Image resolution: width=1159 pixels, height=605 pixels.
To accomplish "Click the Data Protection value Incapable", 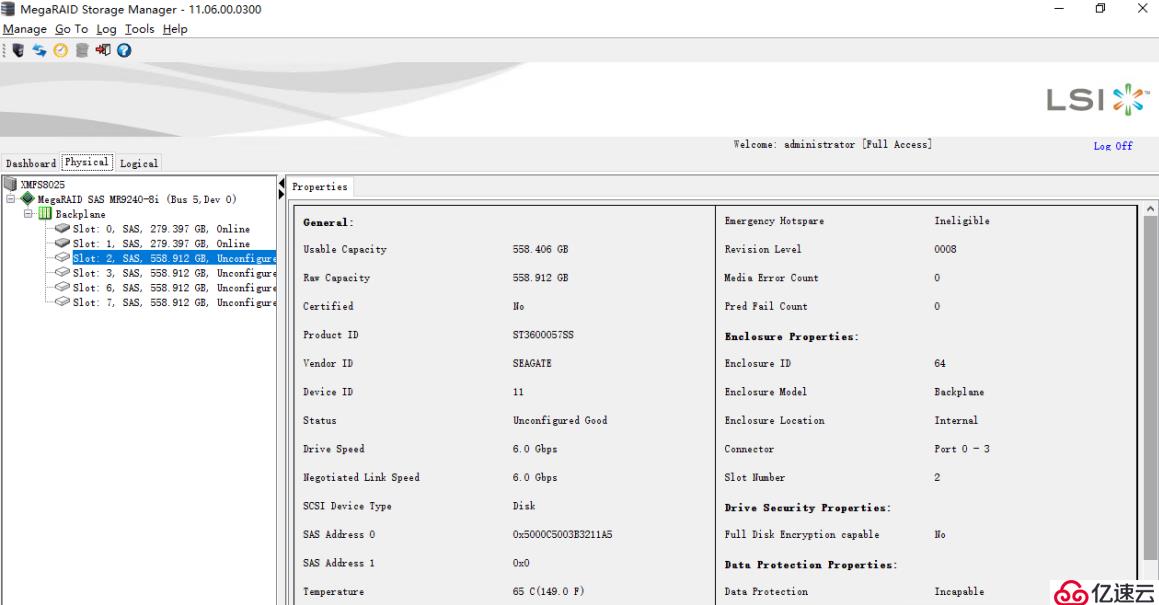I will (959, 592).
